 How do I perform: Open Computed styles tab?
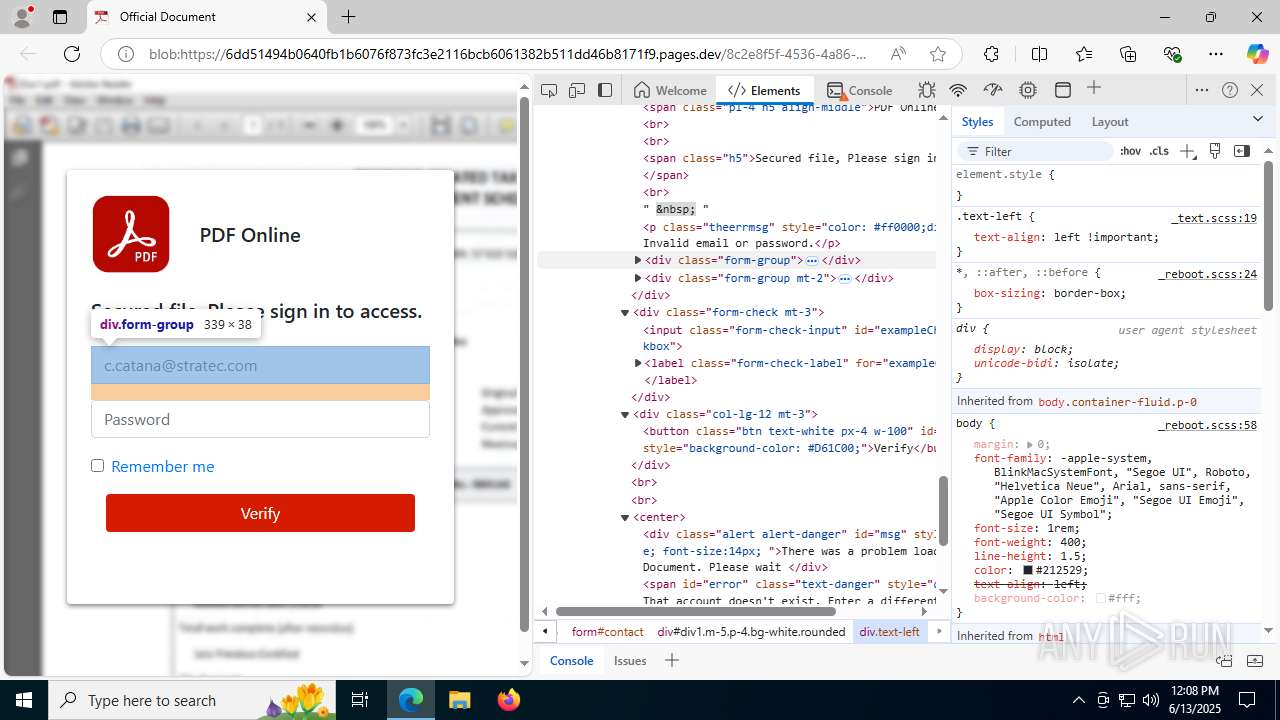coord(1042,121)
